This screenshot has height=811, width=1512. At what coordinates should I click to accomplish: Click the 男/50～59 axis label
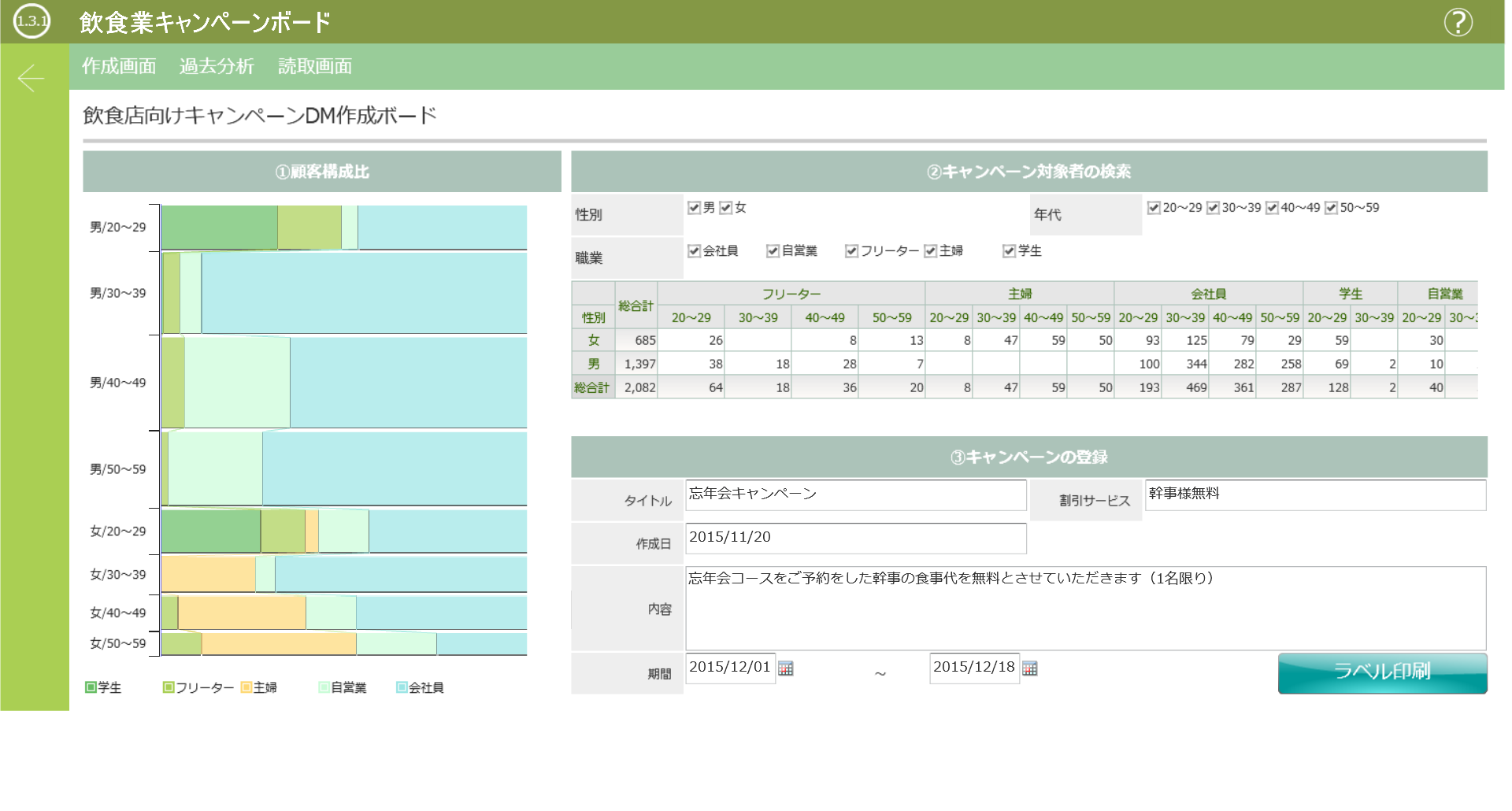pos(118,469)
